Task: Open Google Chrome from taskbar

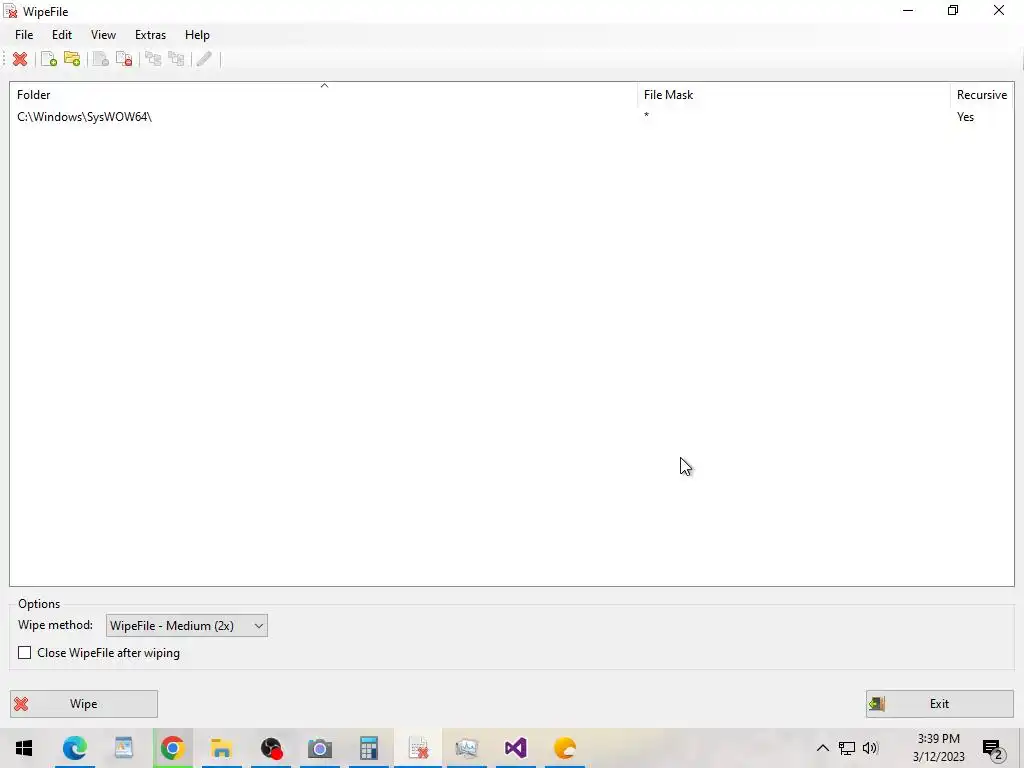Action: pyautogui.click(x=173, y=748)
